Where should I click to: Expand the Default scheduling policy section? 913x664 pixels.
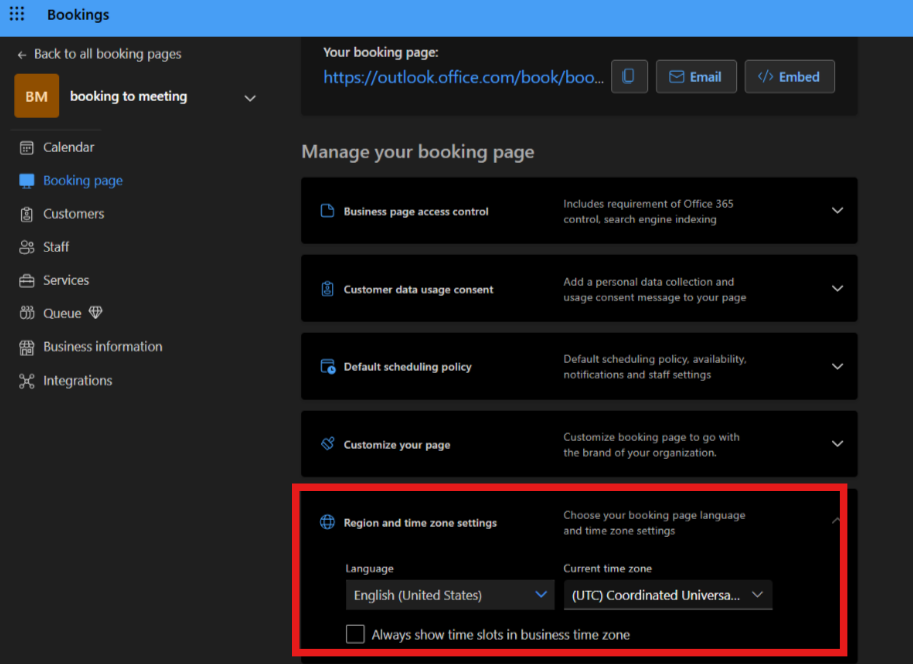(x=837, y=366)
